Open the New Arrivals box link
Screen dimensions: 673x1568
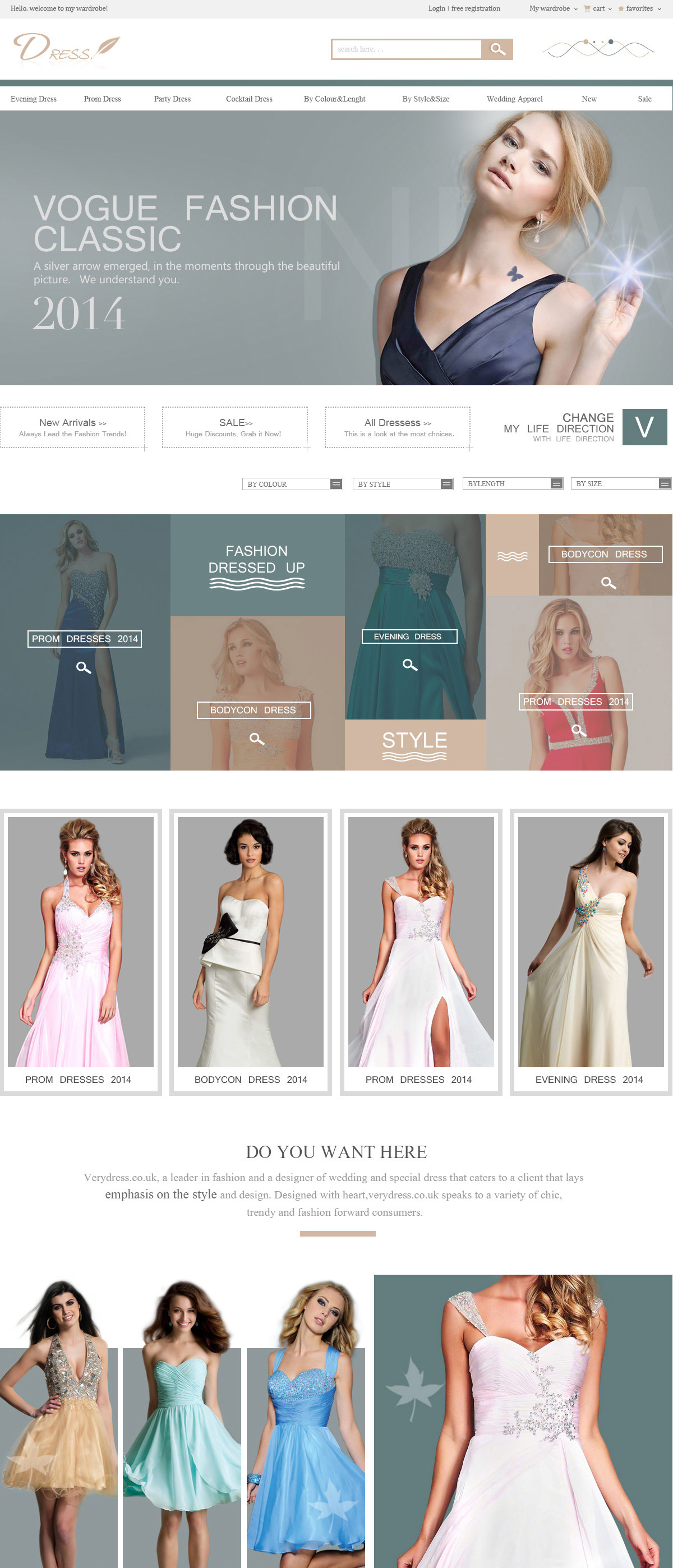click(72, 427)
